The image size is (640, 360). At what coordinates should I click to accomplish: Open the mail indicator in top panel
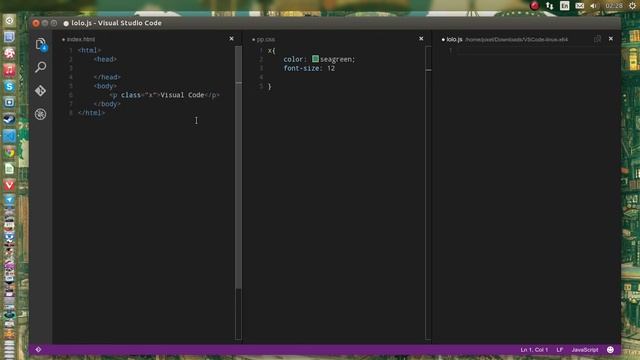pyautogui.click(x=579, y=6)
